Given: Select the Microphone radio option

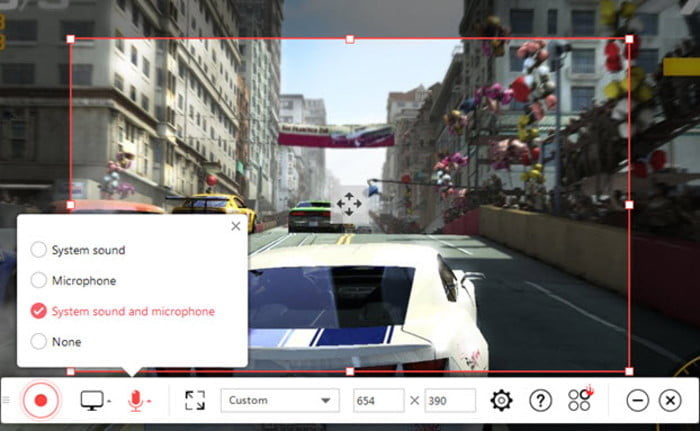Looking at the screenshot, I should 39,281.
